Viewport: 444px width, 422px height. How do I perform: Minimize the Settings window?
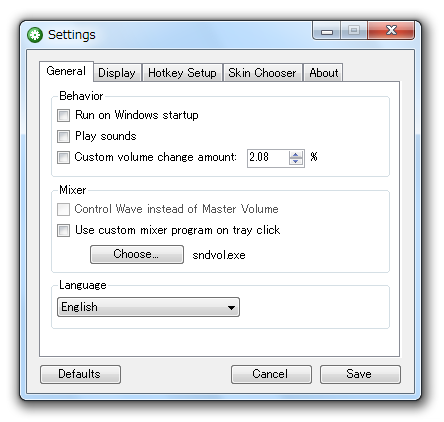pos(327,31)
